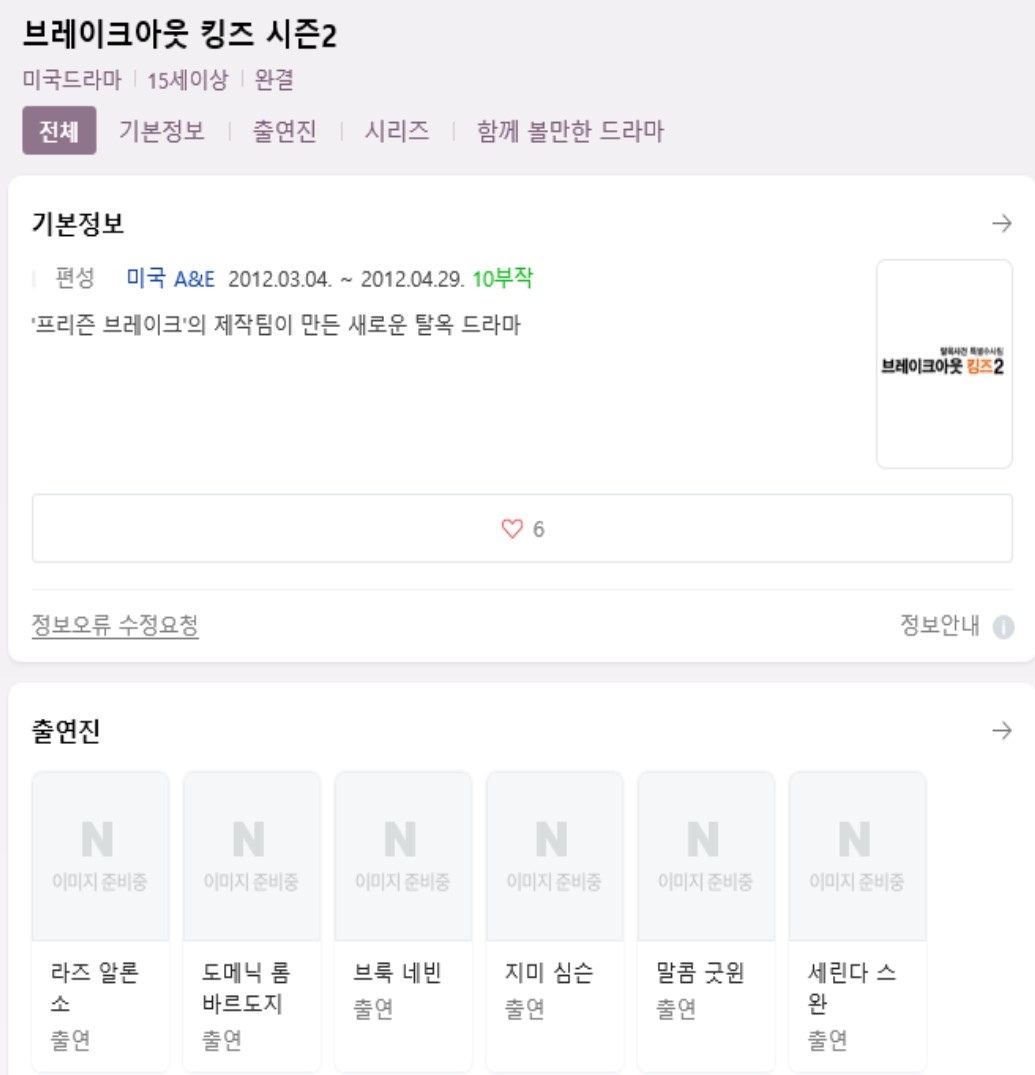Select the 전체 tab
The width and height of the screenshot is (1035, 1075).
pyautogui.click(x=59, y=130)
